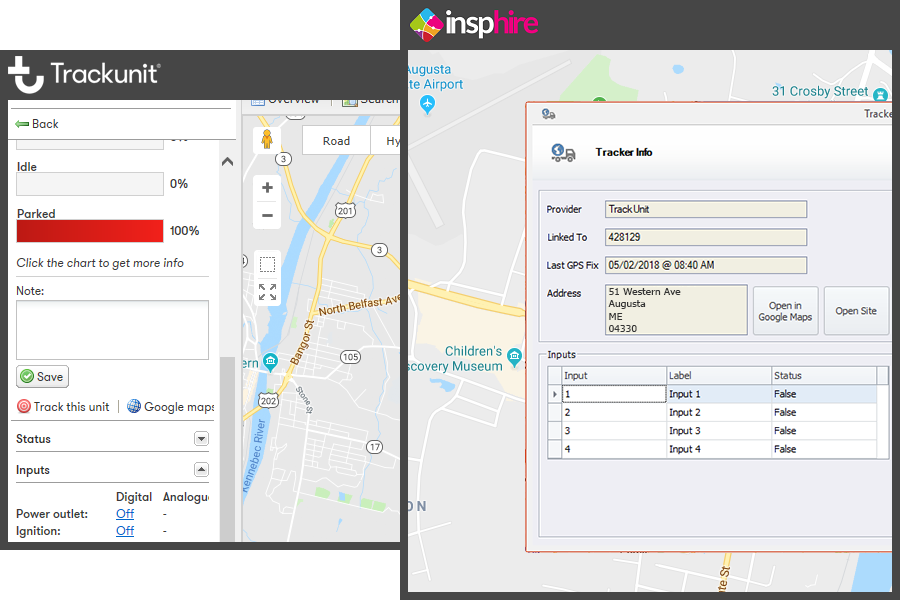Viewport: 900px width, 600px height.
Task: Toggle Ignition from Off
Action: 124,530
